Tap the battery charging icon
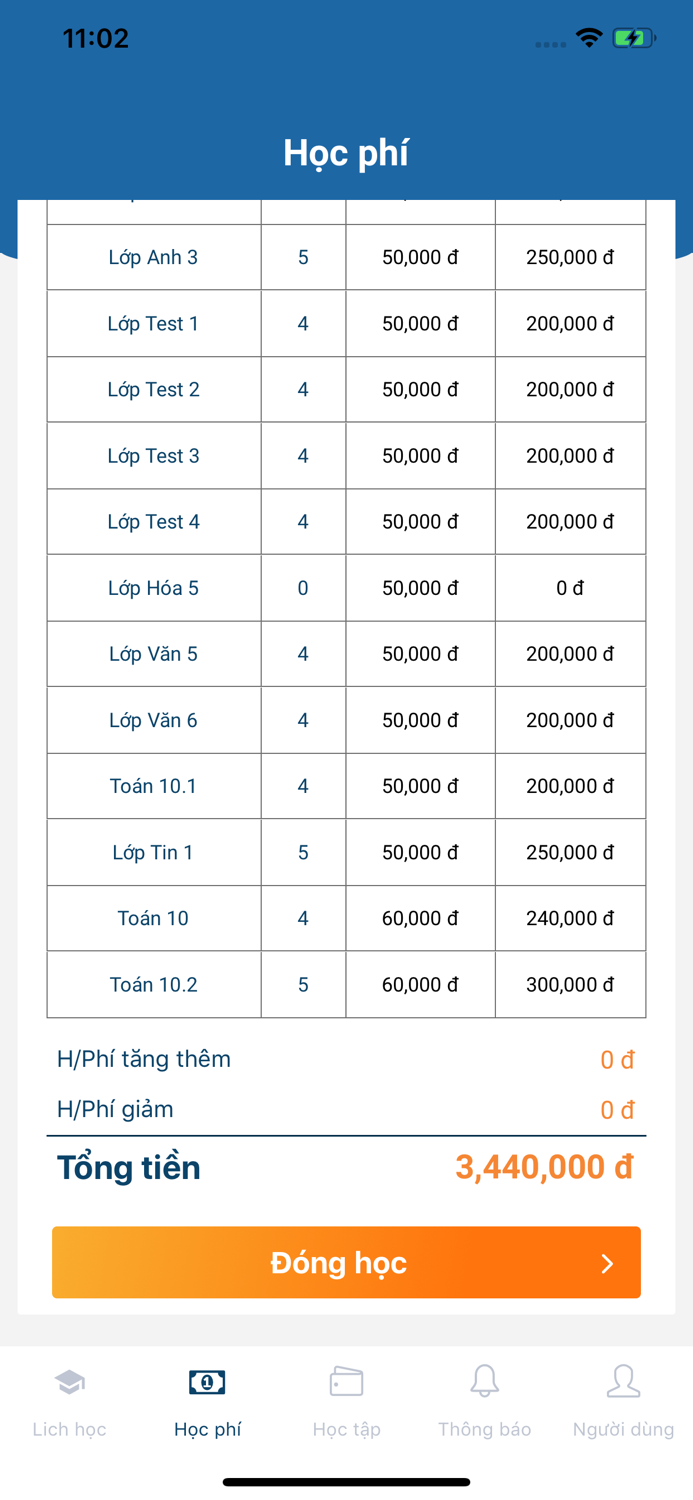The width and height of the screenshot is (693, 1500). [x=634, y=38]
